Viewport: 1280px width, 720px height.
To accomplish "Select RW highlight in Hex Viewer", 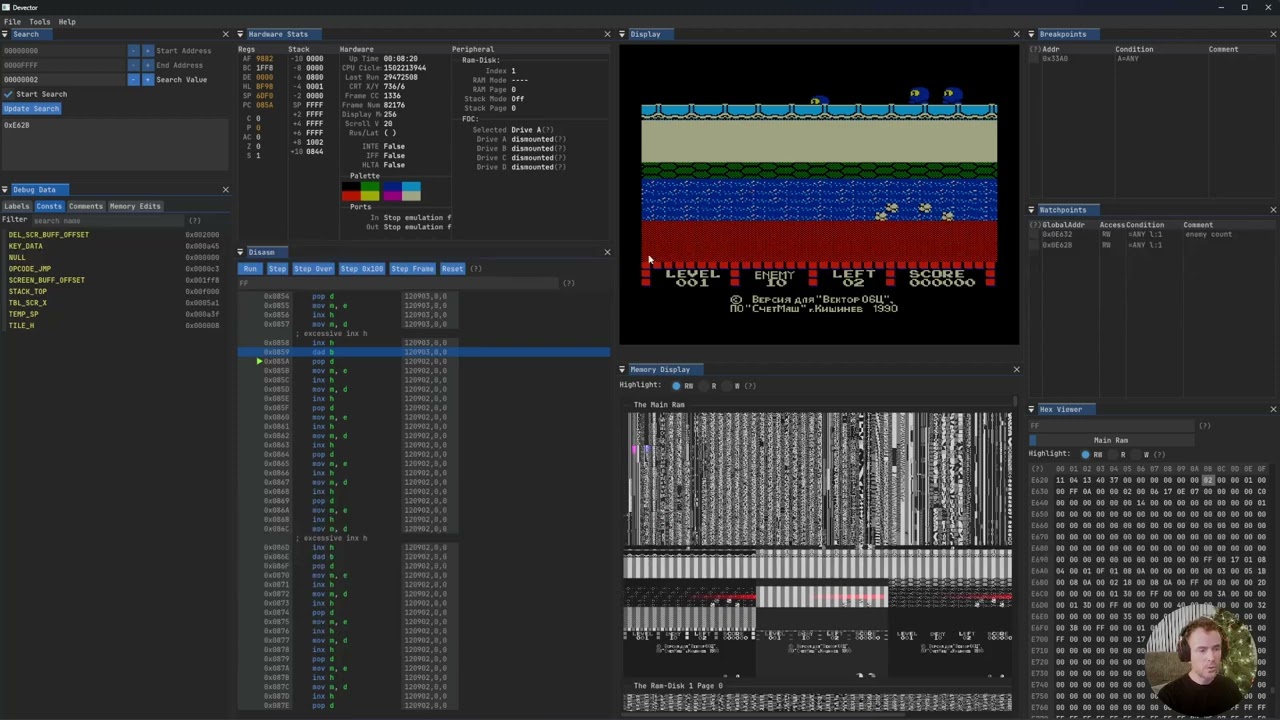I will (1086, 455).
